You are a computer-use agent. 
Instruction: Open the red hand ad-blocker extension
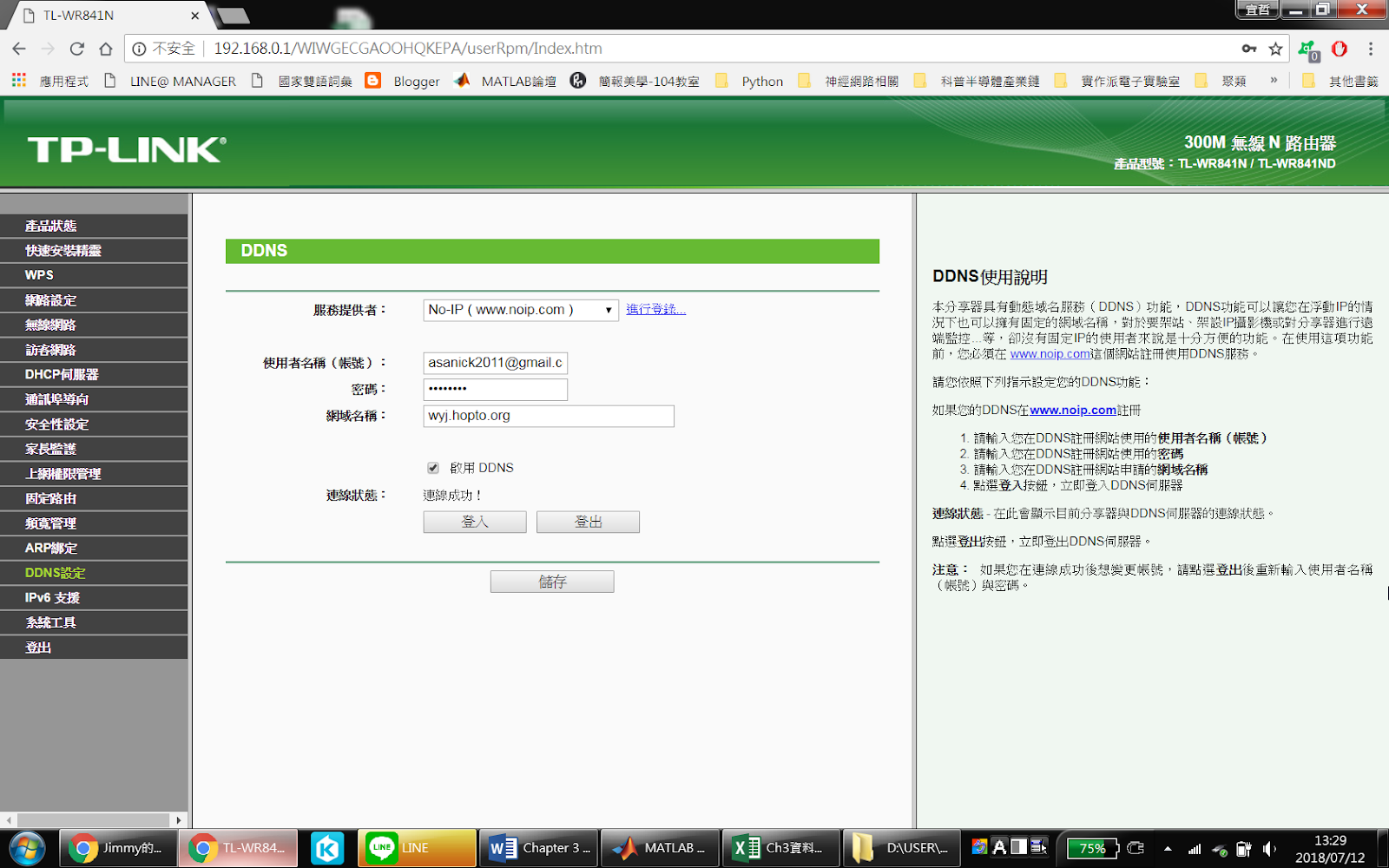[x=1340, y=49]
